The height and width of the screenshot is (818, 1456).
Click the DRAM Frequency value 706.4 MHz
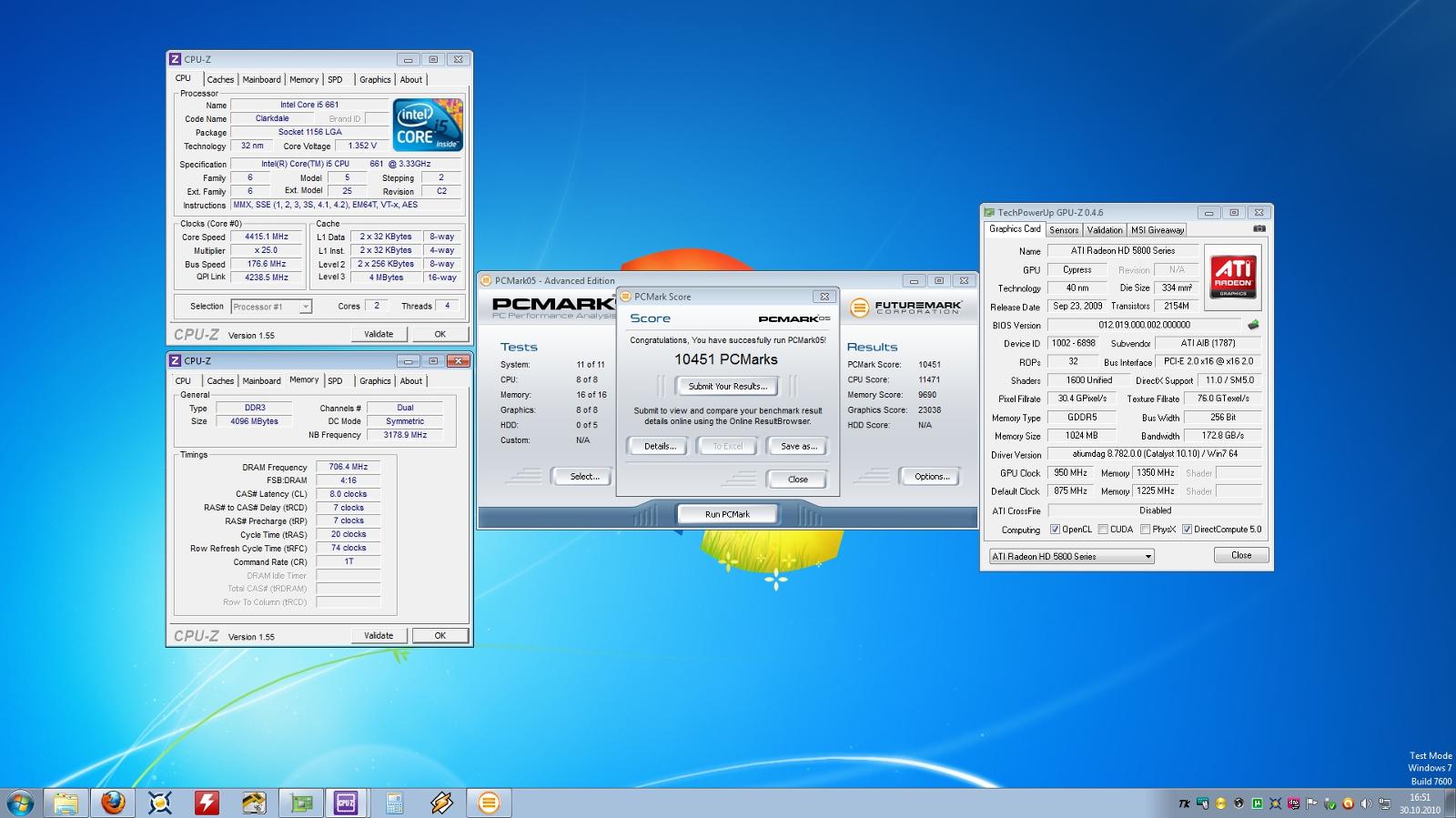click(348, 467)
